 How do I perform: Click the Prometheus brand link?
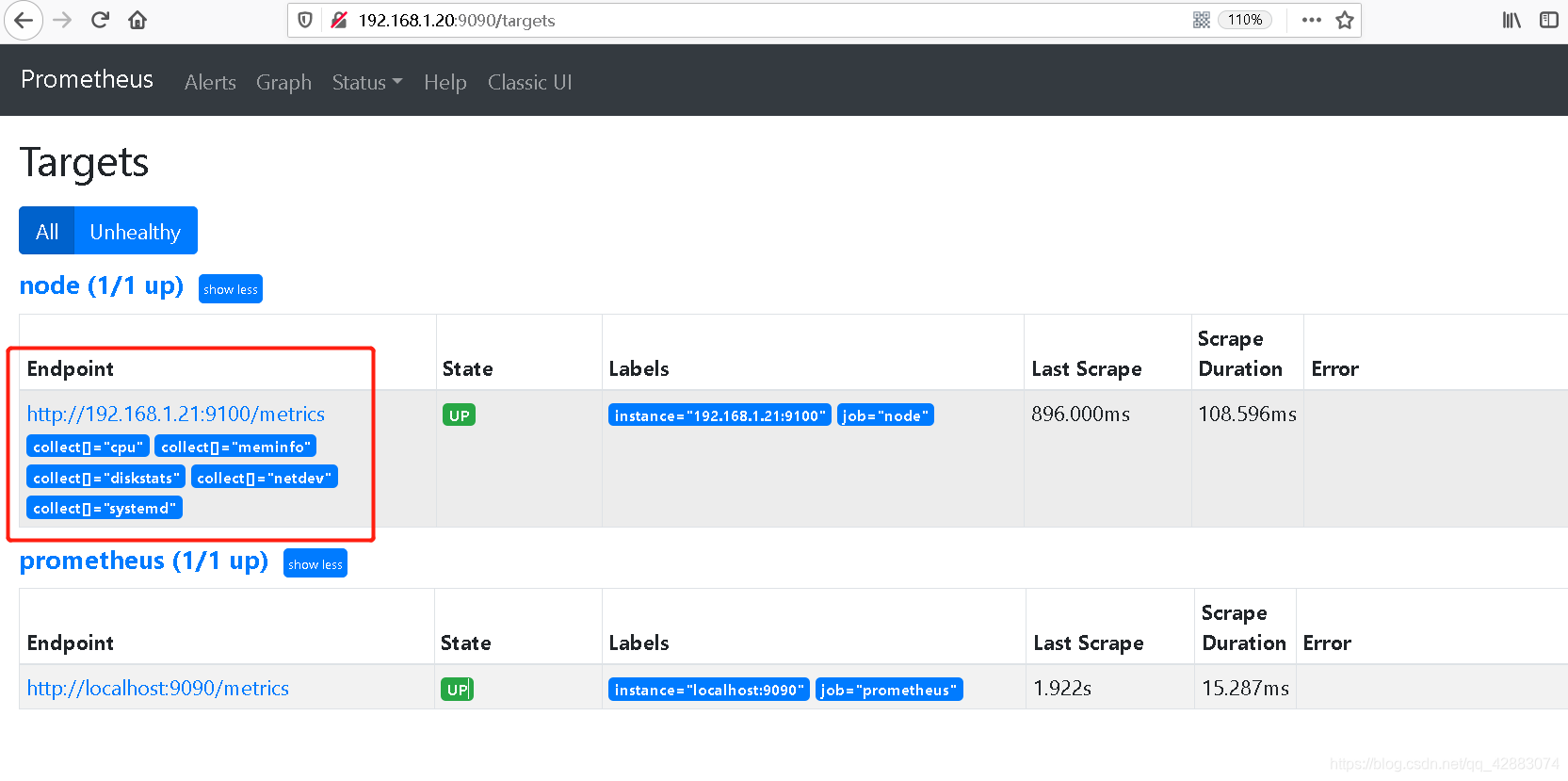click(x=87, y=80)
